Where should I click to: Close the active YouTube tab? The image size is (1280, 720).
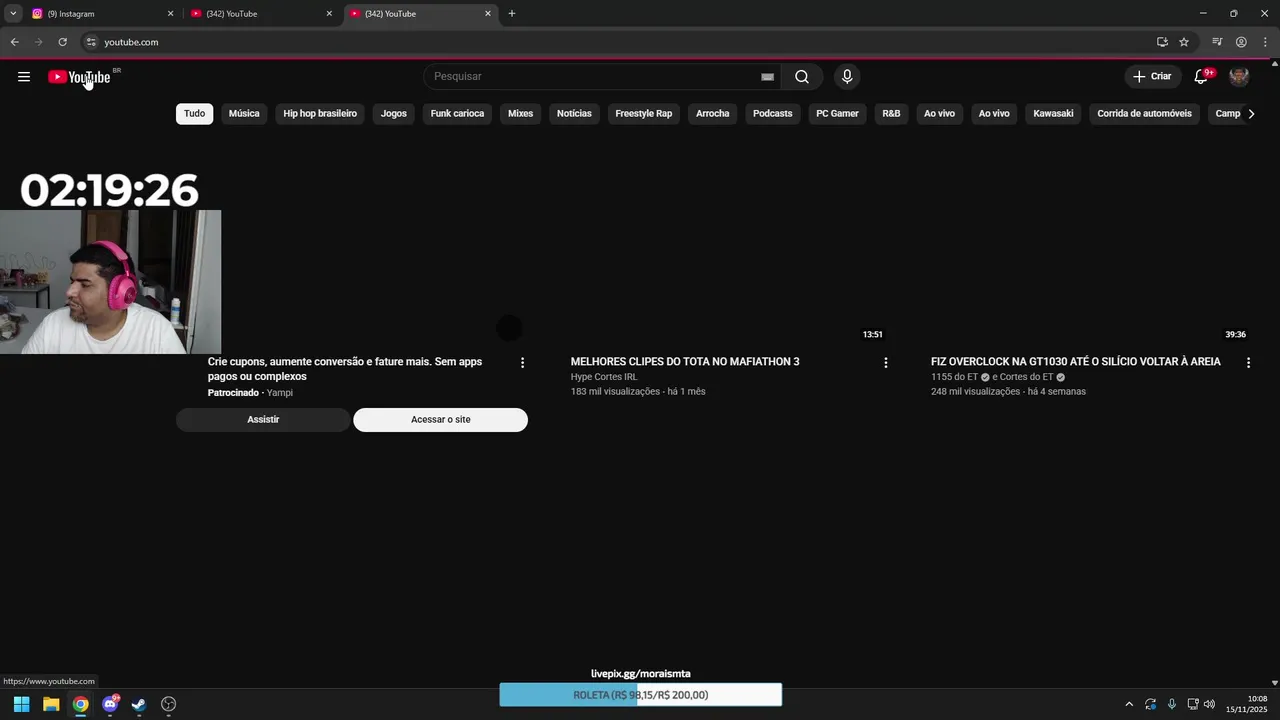pyautogui.click(x=488, y=14)
